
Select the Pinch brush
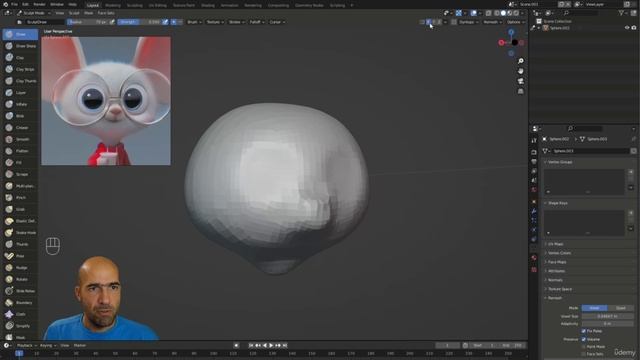[20, 198]
